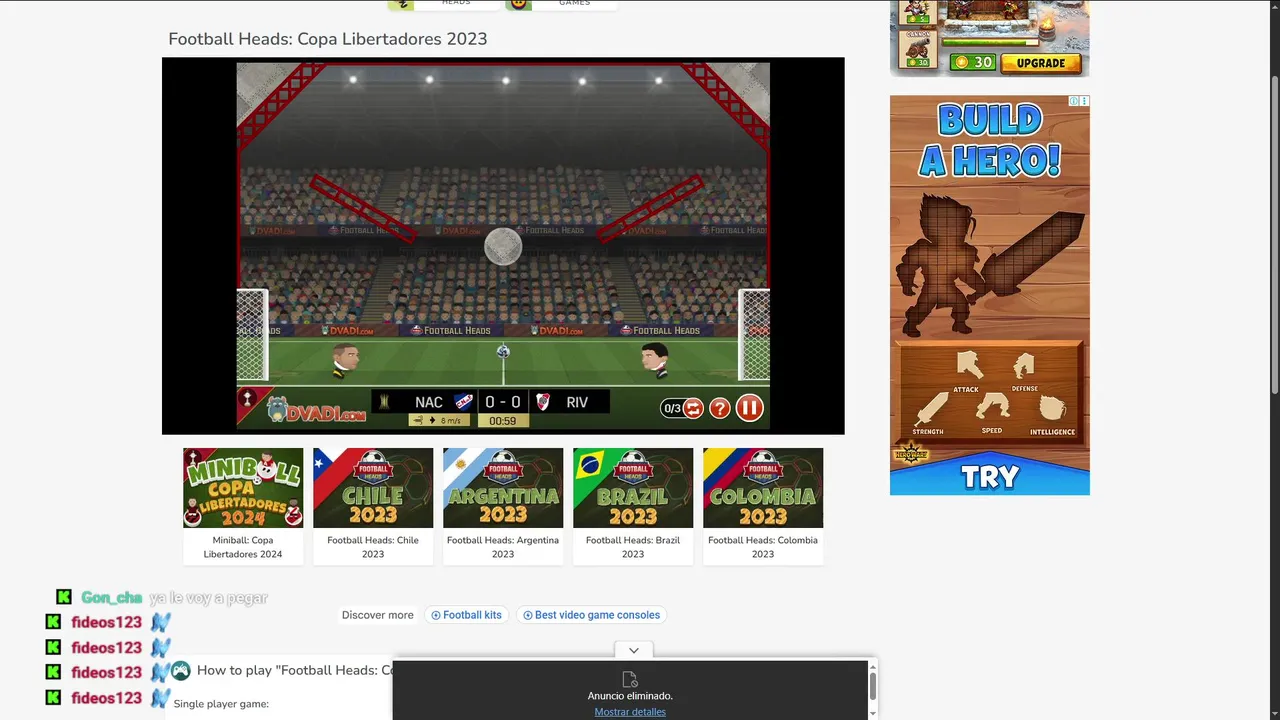Open Football Heads: Chile 2023 thumbnail
1280x720 pixels.
[373, 488]
